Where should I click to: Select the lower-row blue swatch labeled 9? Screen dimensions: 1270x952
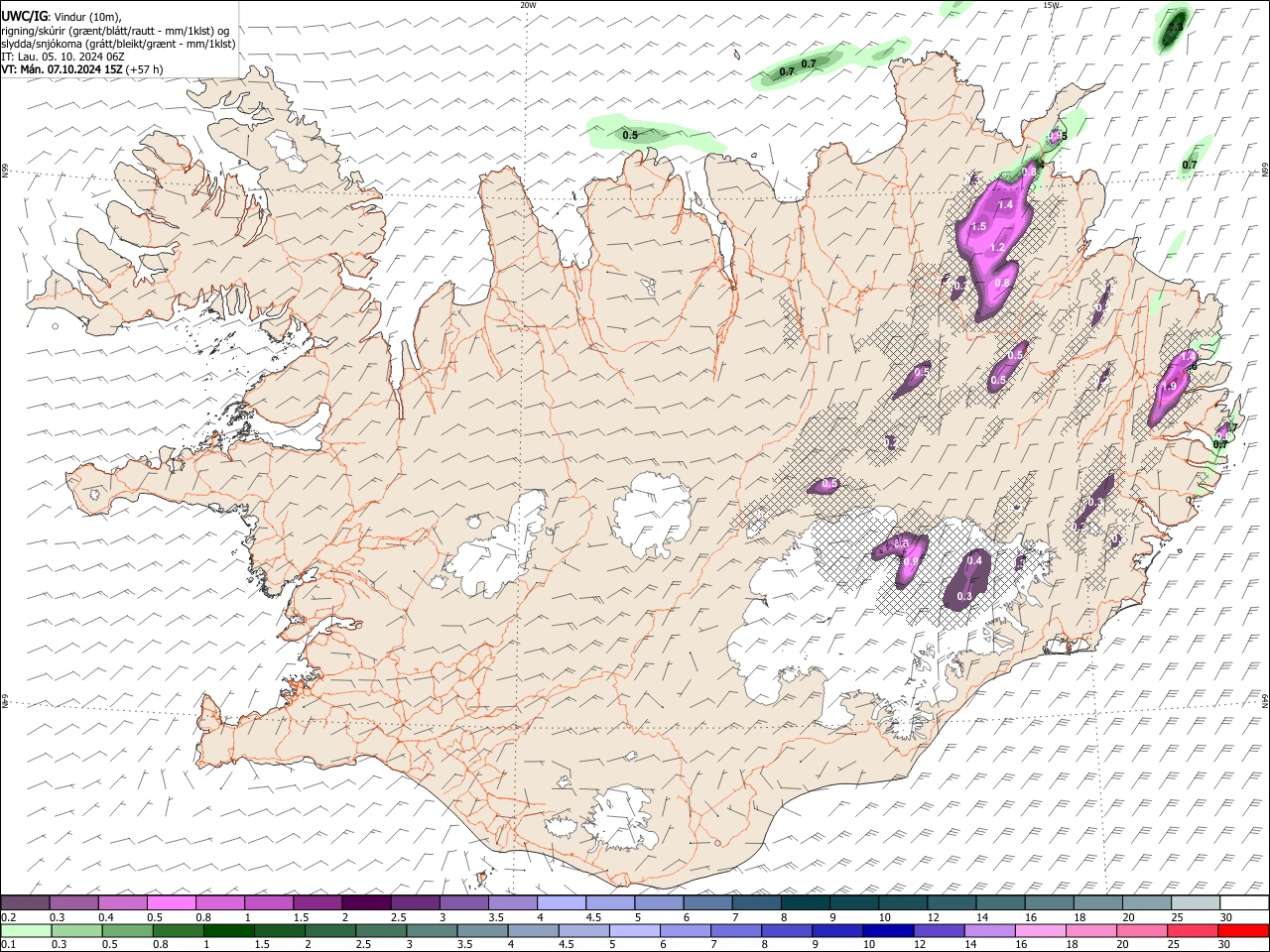(x=836, y=930)
